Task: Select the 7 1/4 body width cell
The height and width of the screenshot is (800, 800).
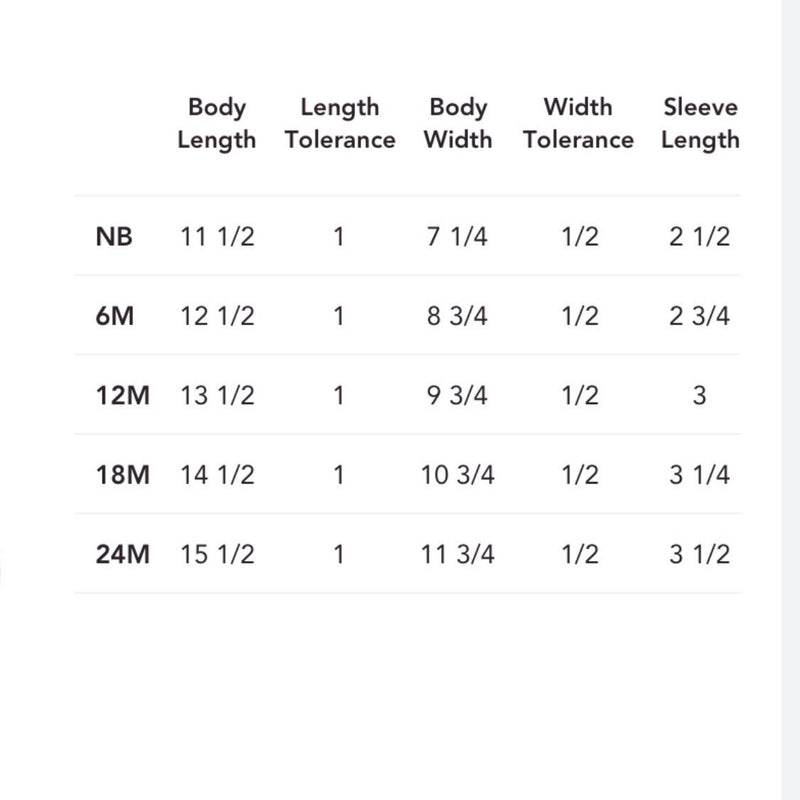Action: [x=458, y=237]
